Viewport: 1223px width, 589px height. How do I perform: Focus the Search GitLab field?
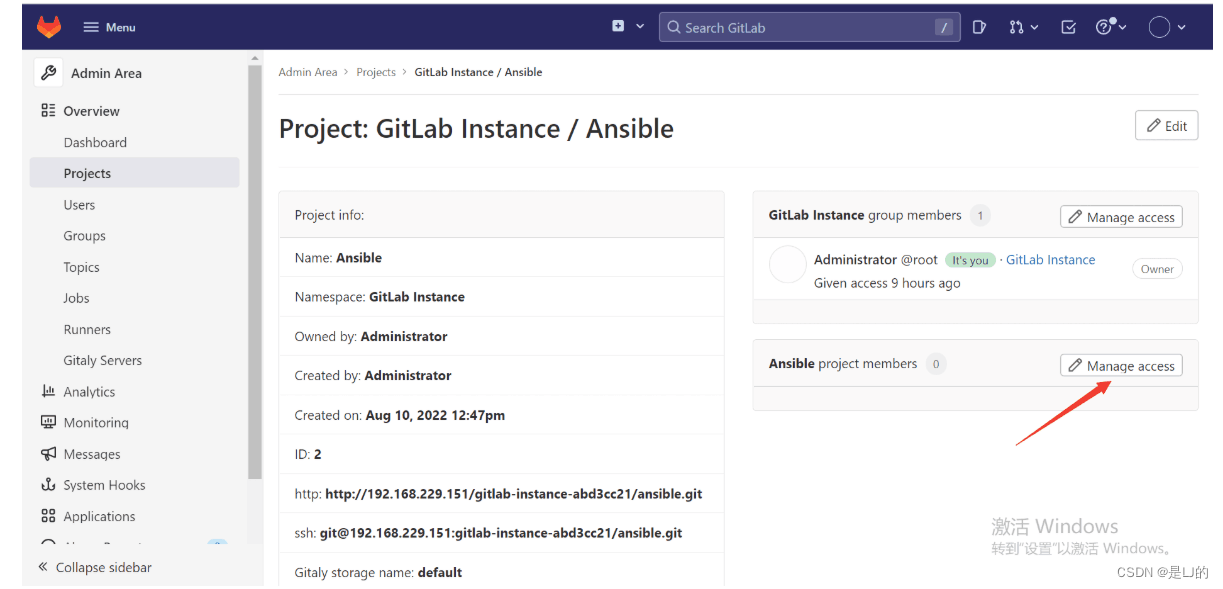(x=809, y=27)
